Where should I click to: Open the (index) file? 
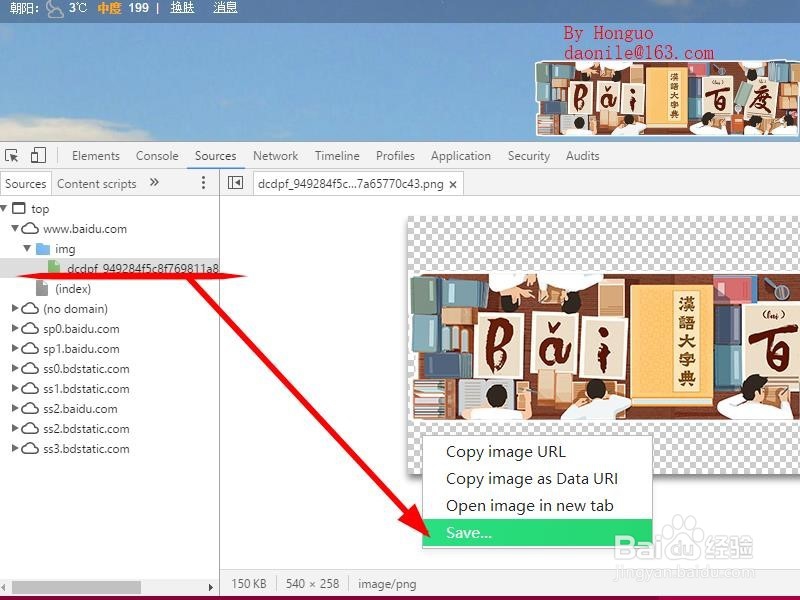[x=72, y=289]
